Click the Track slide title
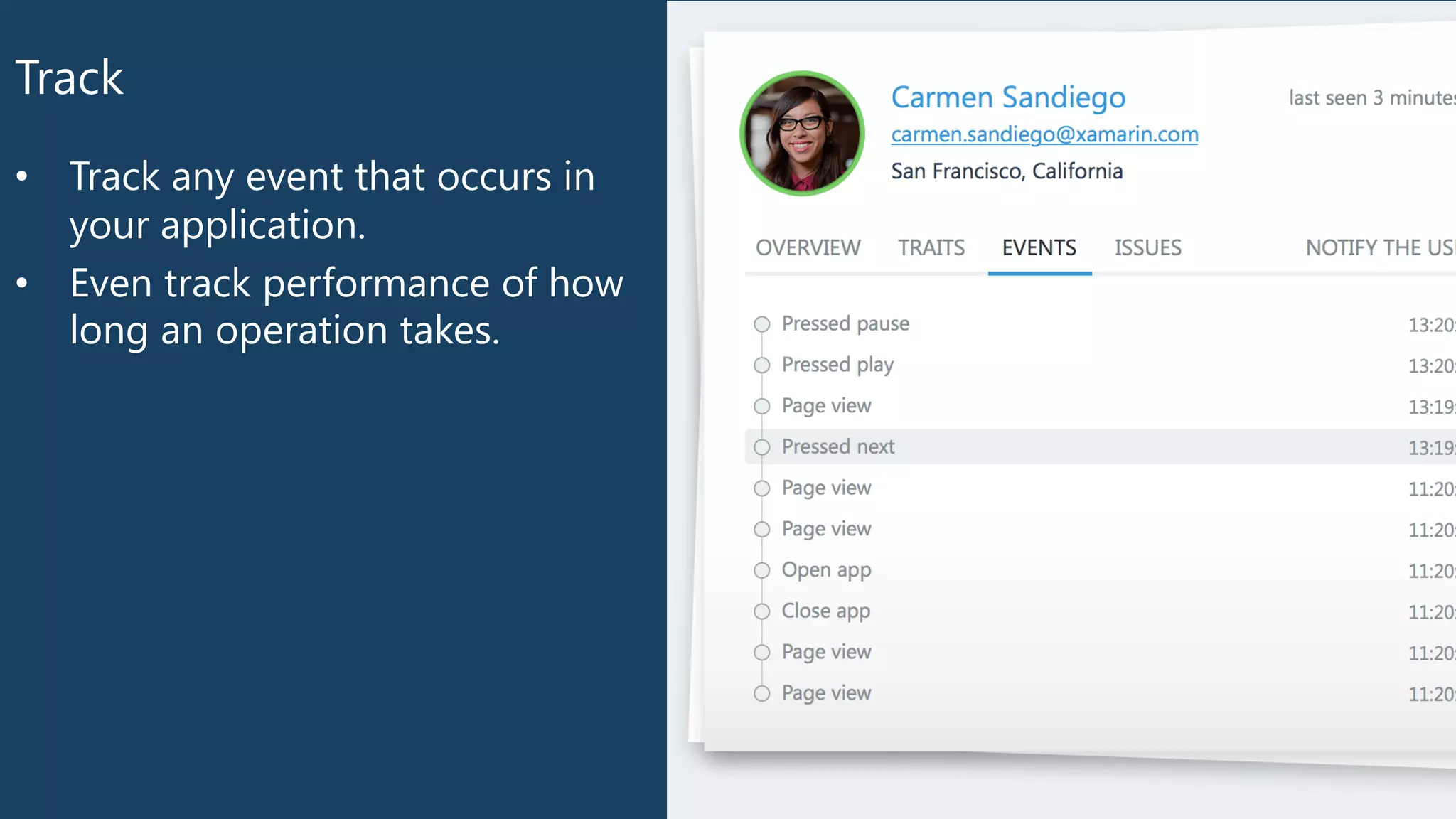Screen dimensions: 1456x819 69,77
